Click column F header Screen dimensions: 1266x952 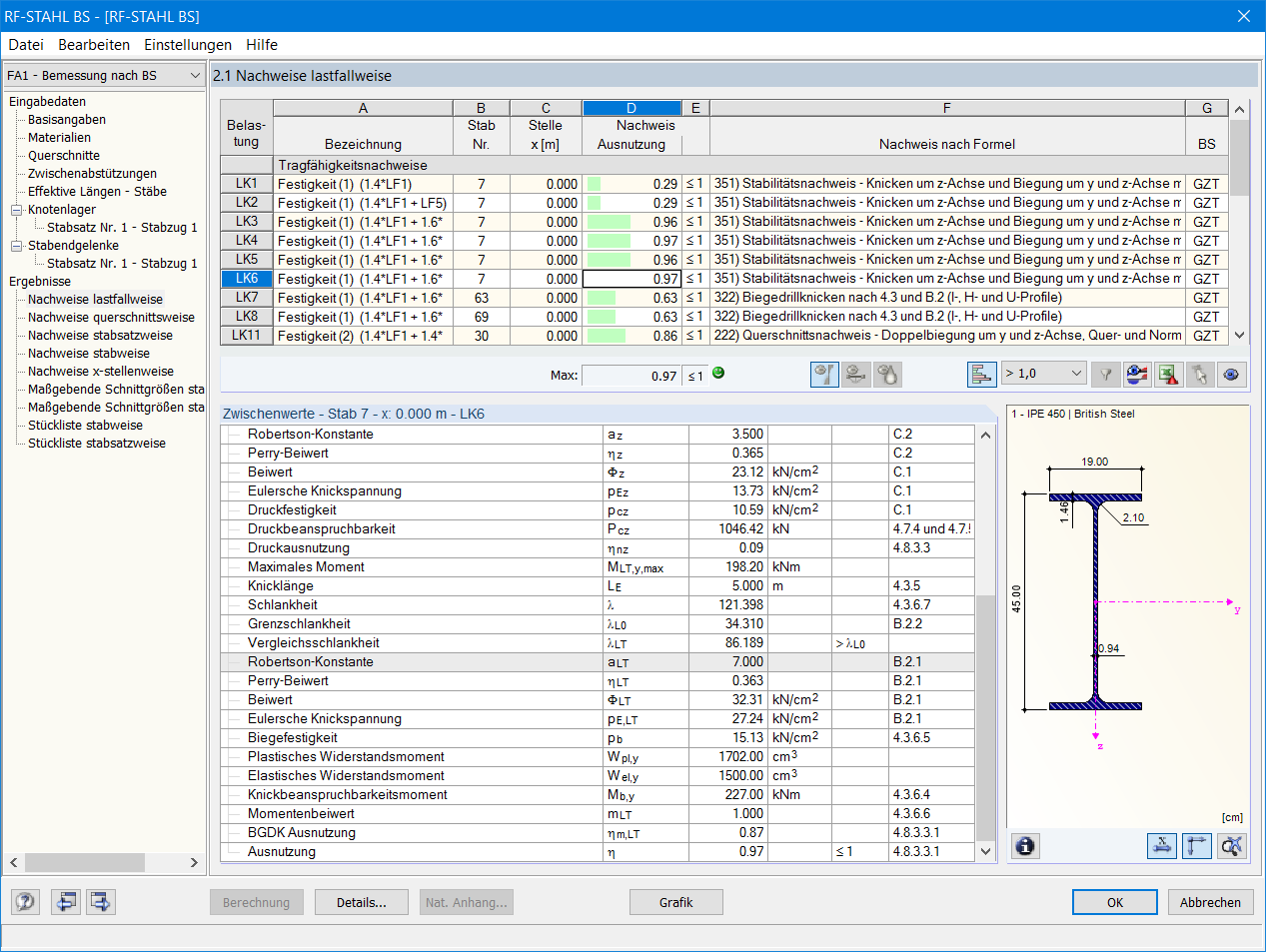947,108
